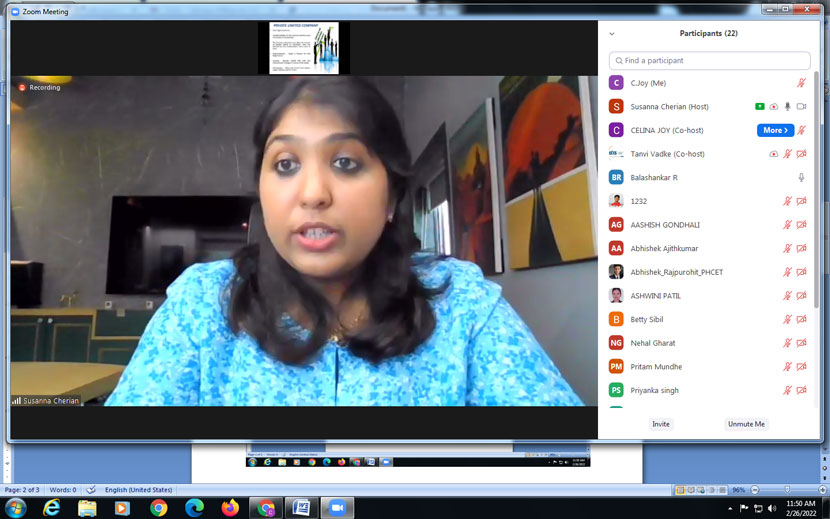Click Susanna Cherian's microphone icon

[788, 106]
